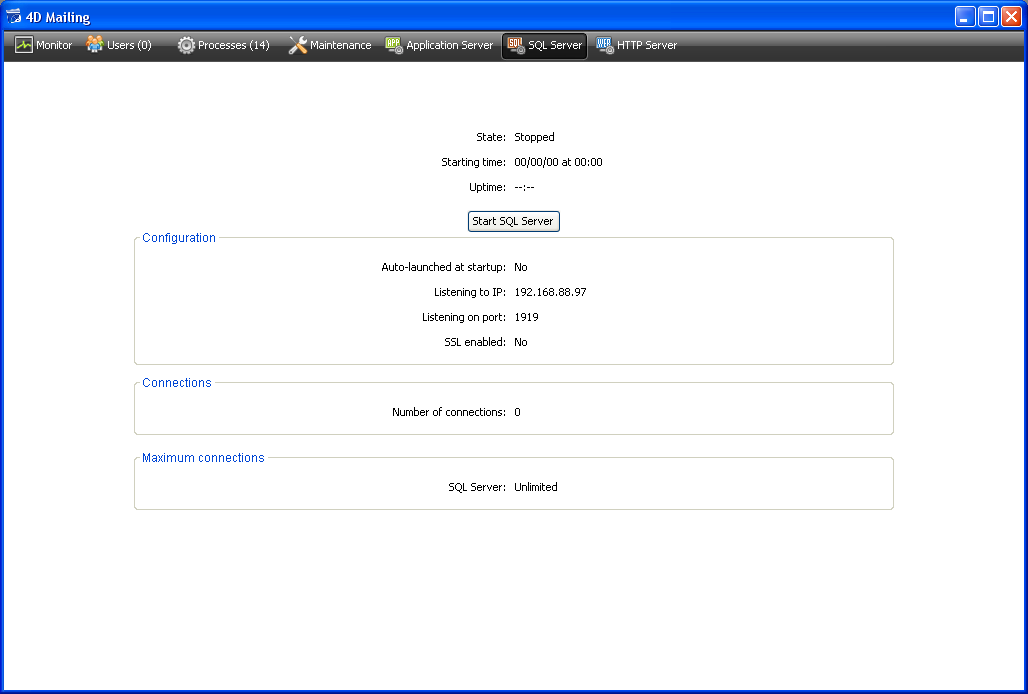Image resolution: width=1028 pixels, height=694 pixels.
Task: Switch to the Monitor tab label
Action: pos(54,45)
